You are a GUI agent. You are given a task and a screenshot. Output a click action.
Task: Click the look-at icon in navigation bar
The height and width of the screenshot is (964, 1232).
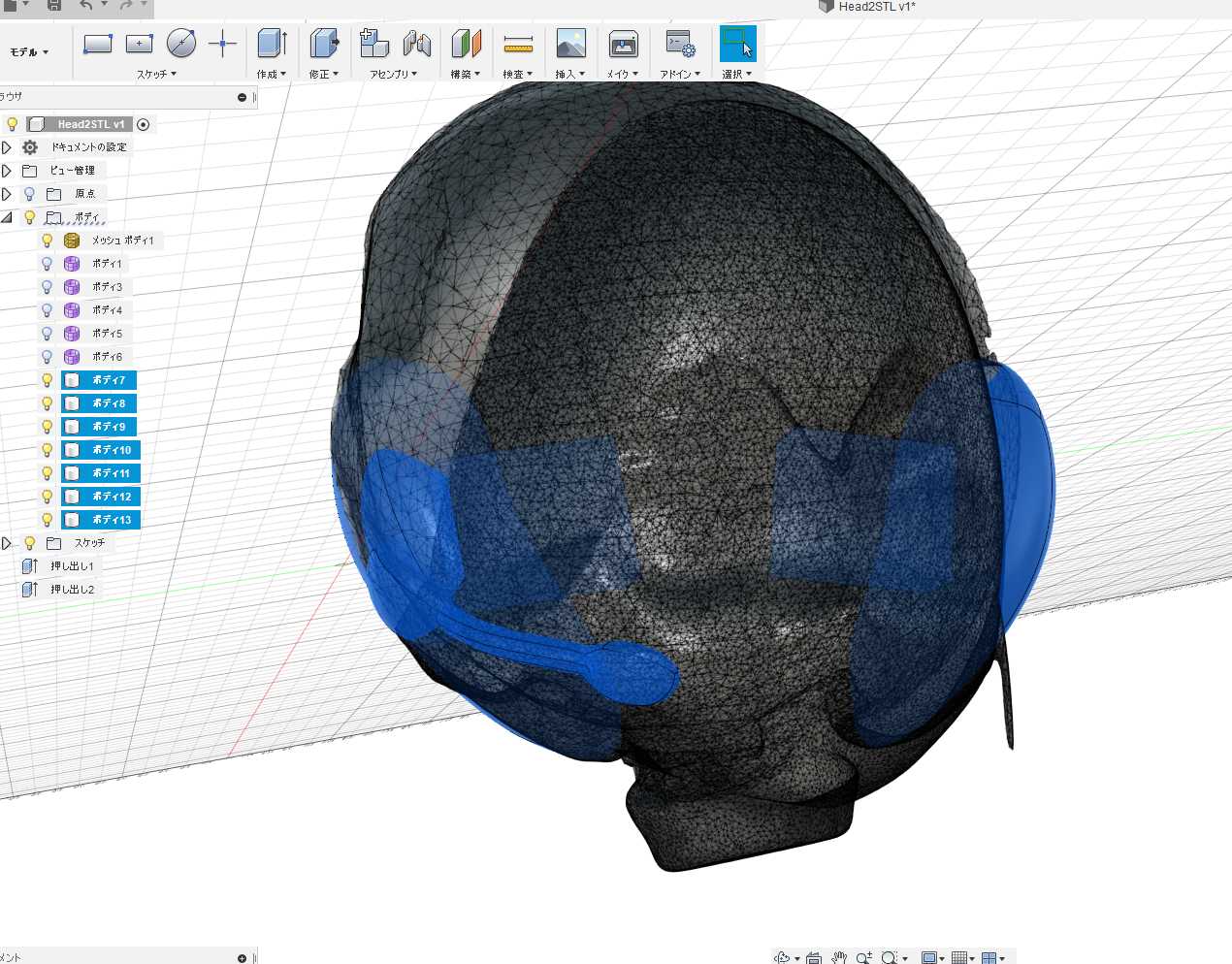814,957
